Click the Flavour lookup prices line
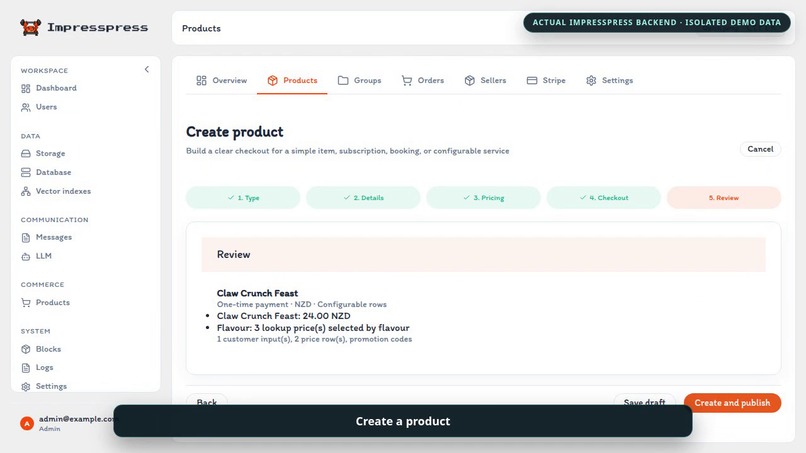This screenshot has height=453, width=806. pos(313,328)
